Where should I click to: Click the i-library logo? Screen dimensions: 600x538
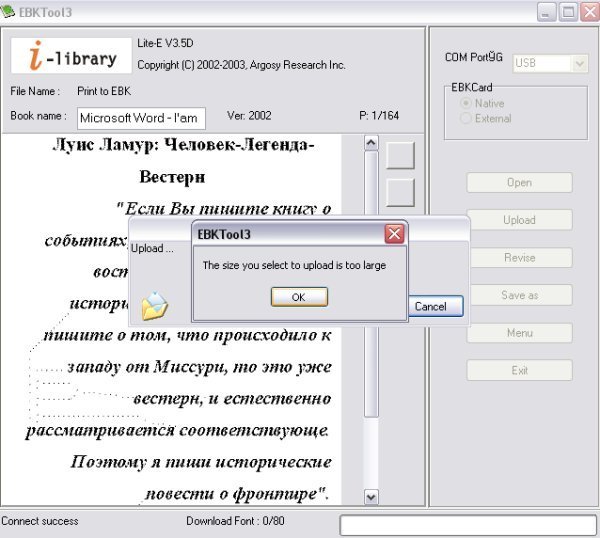71,56
